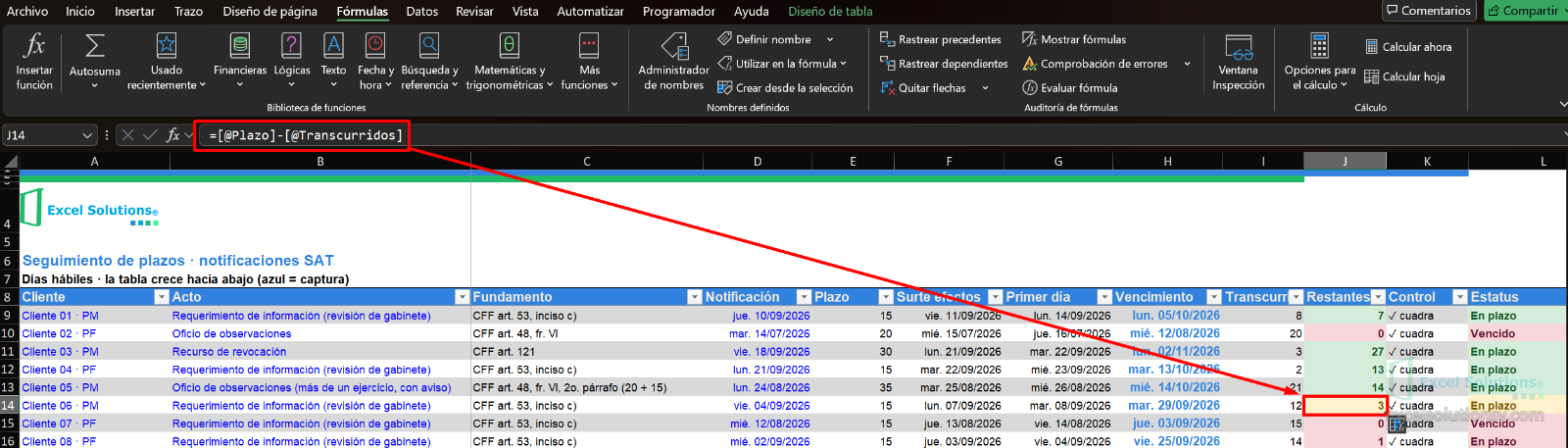Click Rastrear dependientes
The height and width of the screenshot is (448, 1568).
click(x=944, y=64)
